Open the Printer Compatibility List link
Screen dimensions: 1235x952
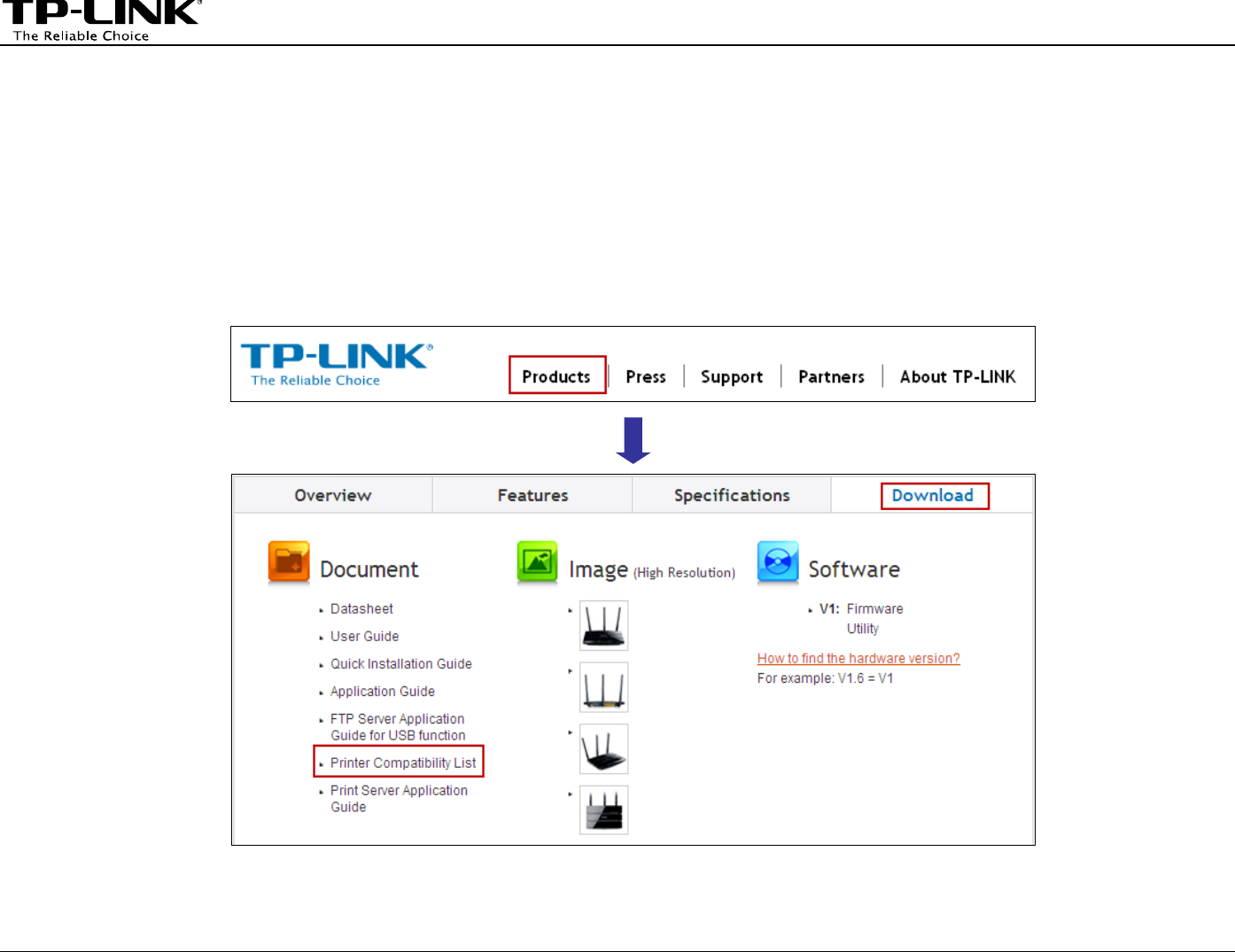[x=403, y=762]
